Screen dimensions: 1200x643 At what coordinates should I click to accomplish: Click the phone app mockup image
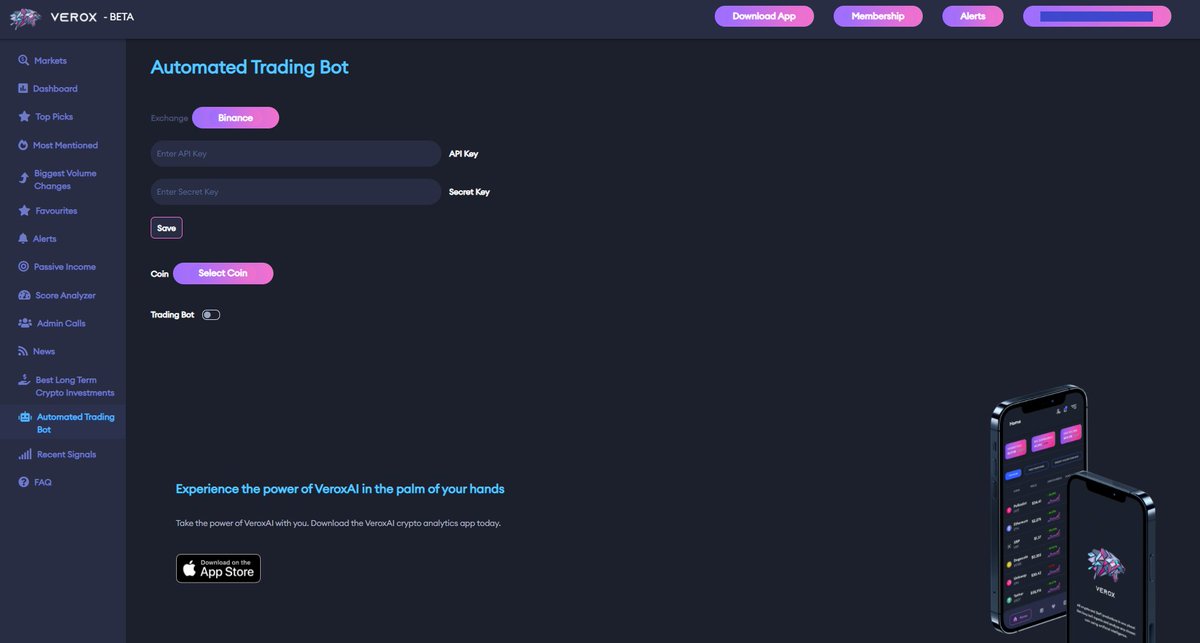coord(1074,514)
